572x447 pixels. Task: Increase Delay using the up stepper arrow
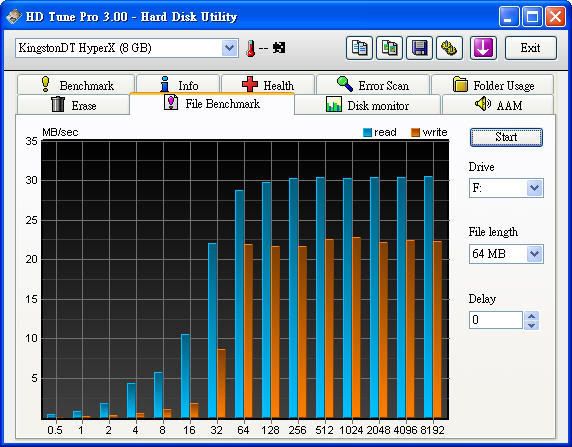[532, 316]
